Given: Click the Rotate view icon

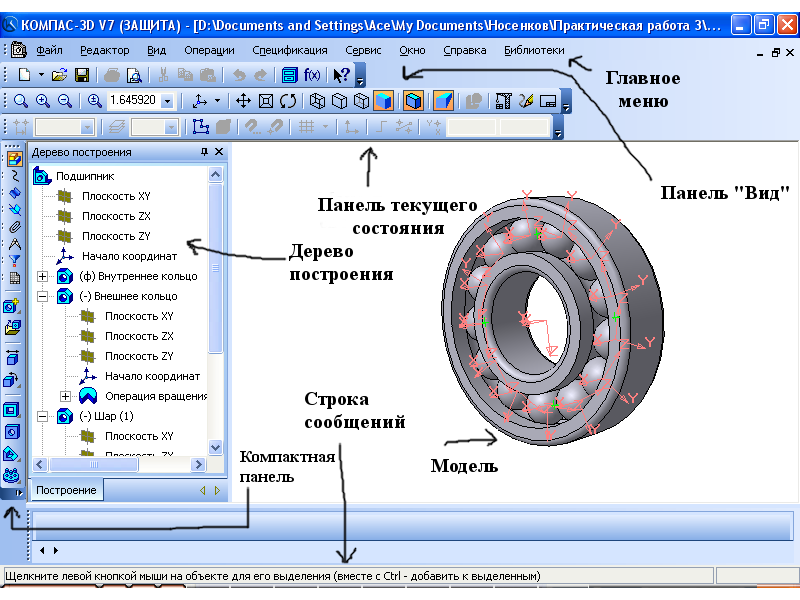Looking at the screenshot, I should coord(288,101).
